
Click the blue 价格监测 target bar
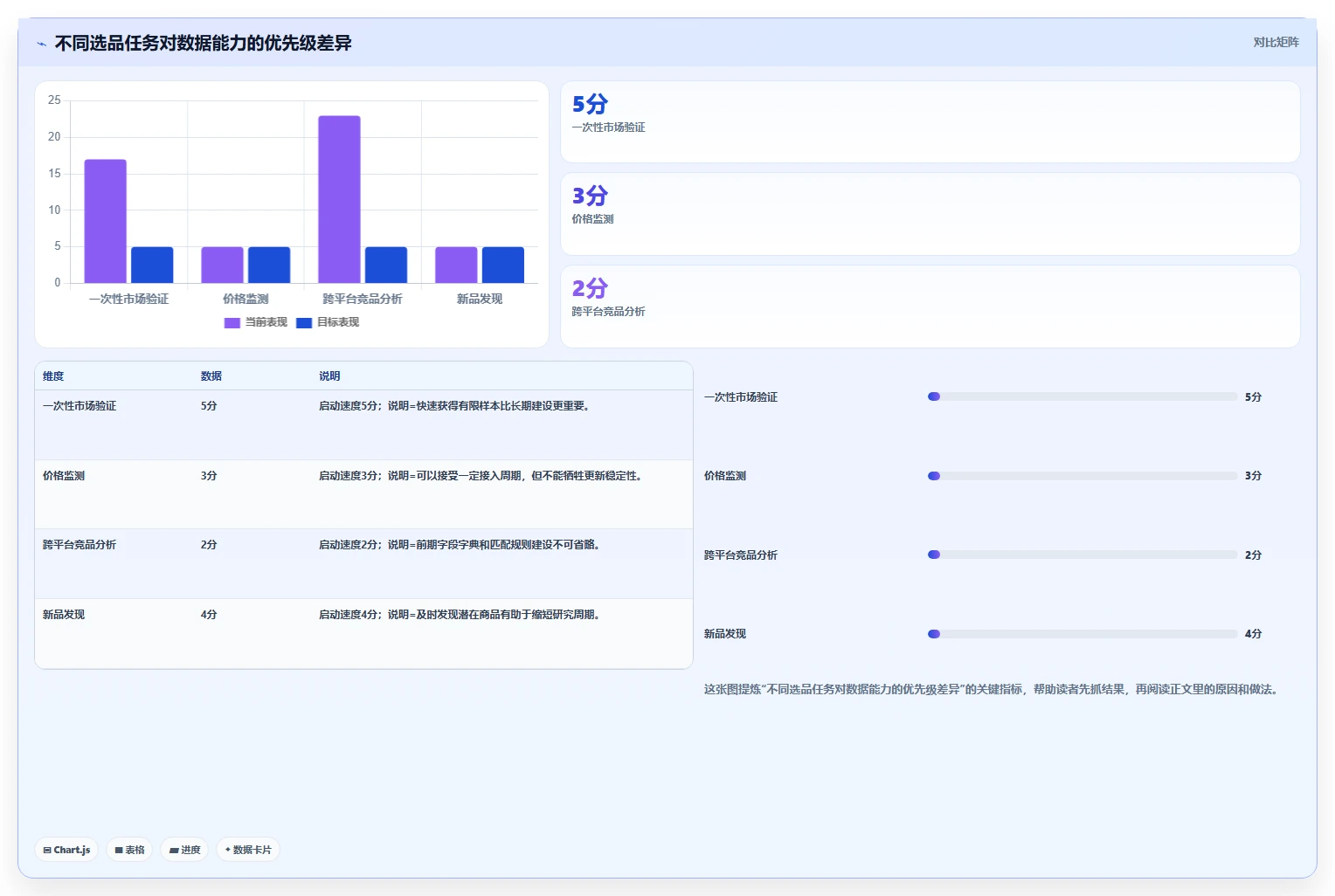tap(269, 265)
